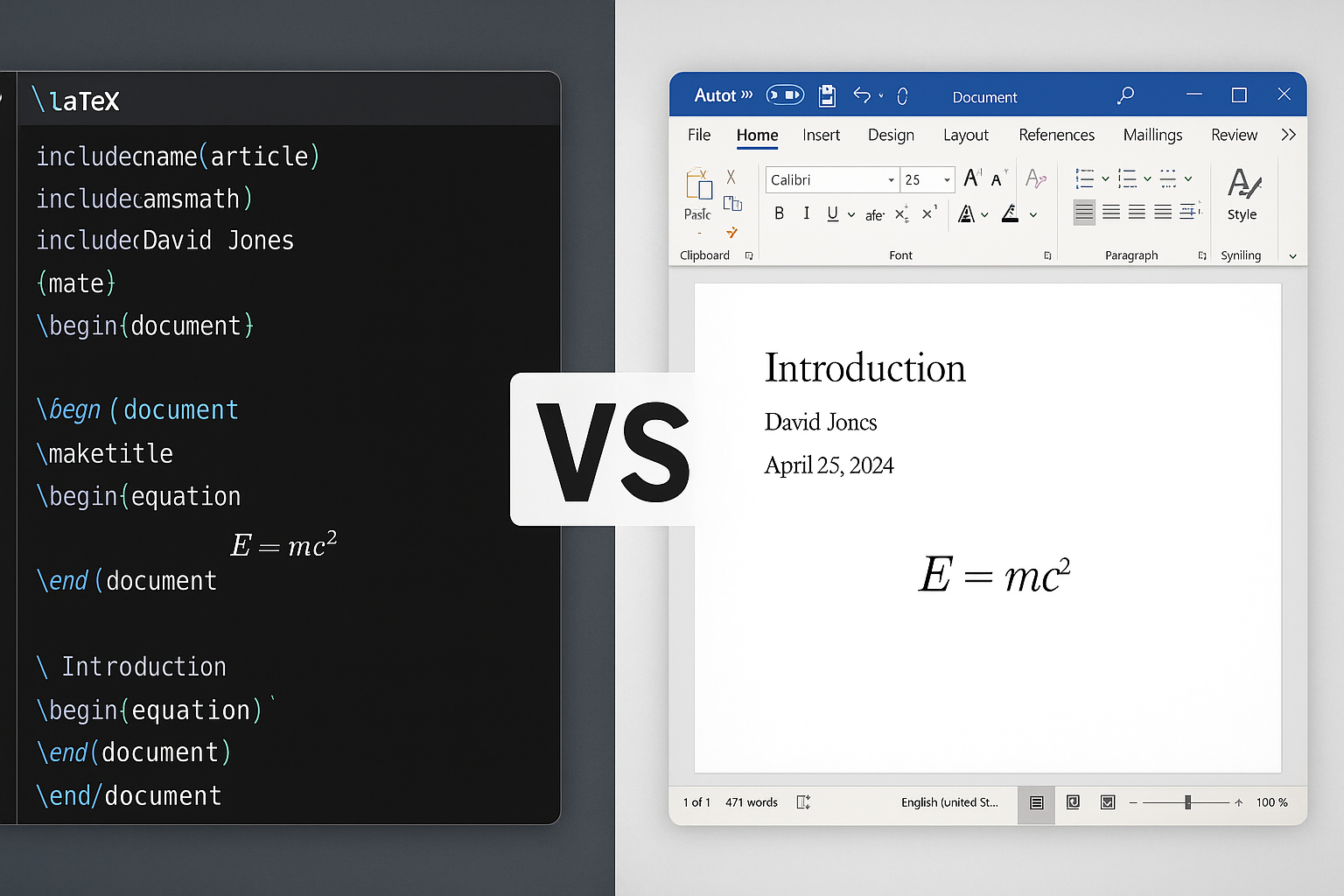Viewport: 1344px width, 896px height.
Task: Open the References tab
Action: (1056, 135)
